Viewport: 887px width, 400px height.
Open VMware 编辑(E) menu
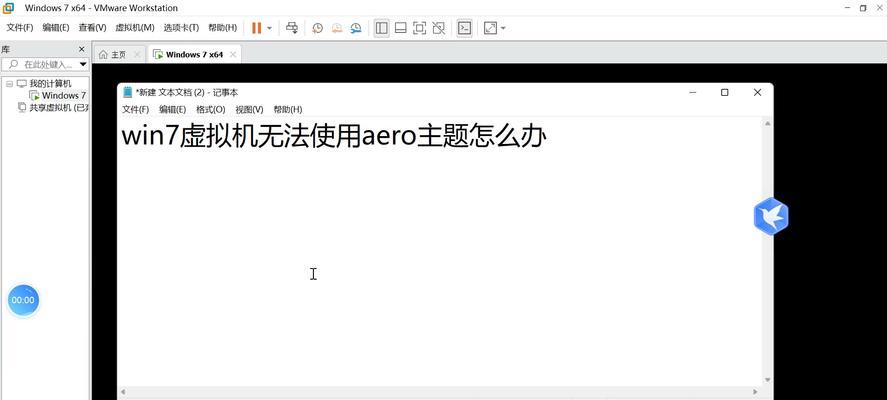(x=55, y=28)
